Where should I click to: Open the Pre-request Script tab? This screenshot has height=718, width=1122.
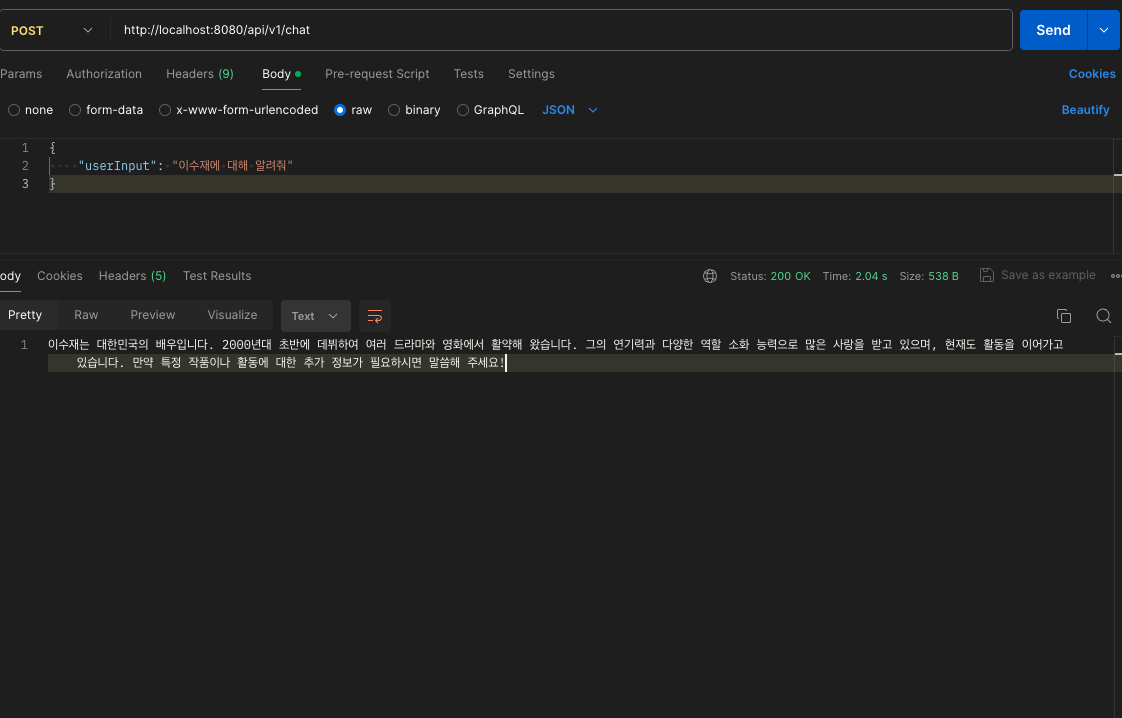tap(377, 74)
